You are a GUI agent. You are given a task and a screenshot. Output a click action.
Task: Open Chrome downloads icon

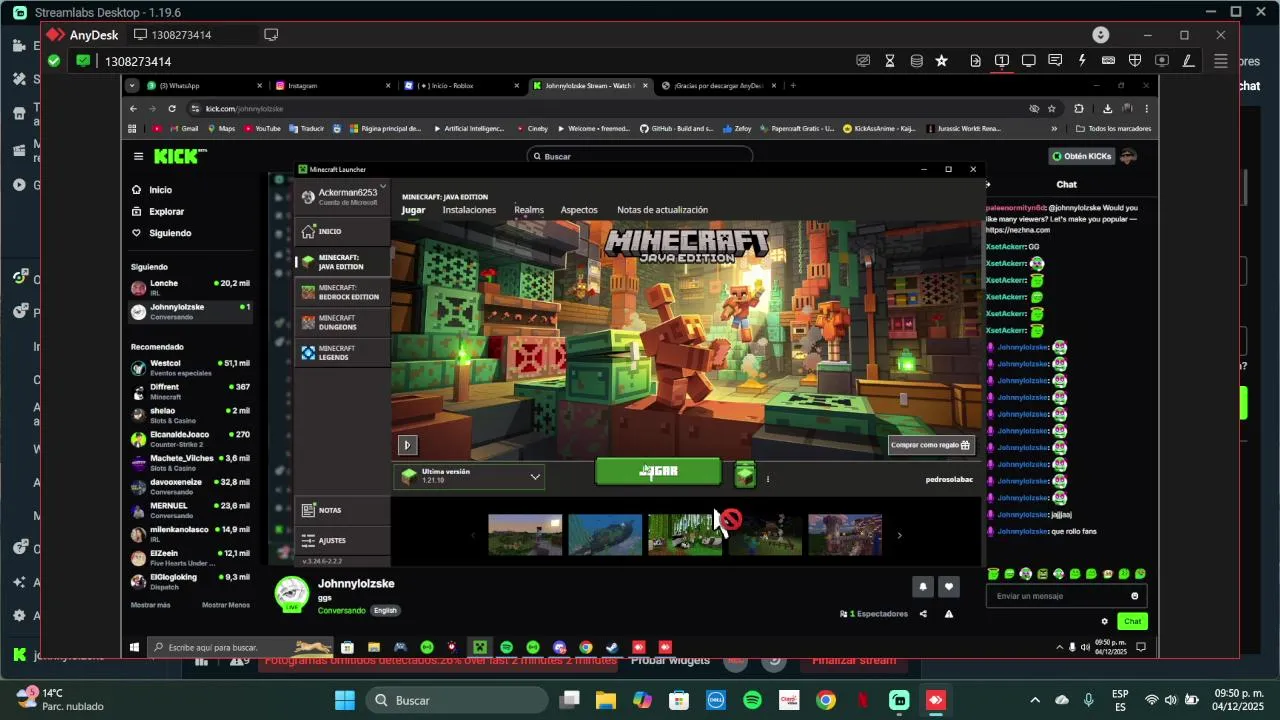(1107, 108)
